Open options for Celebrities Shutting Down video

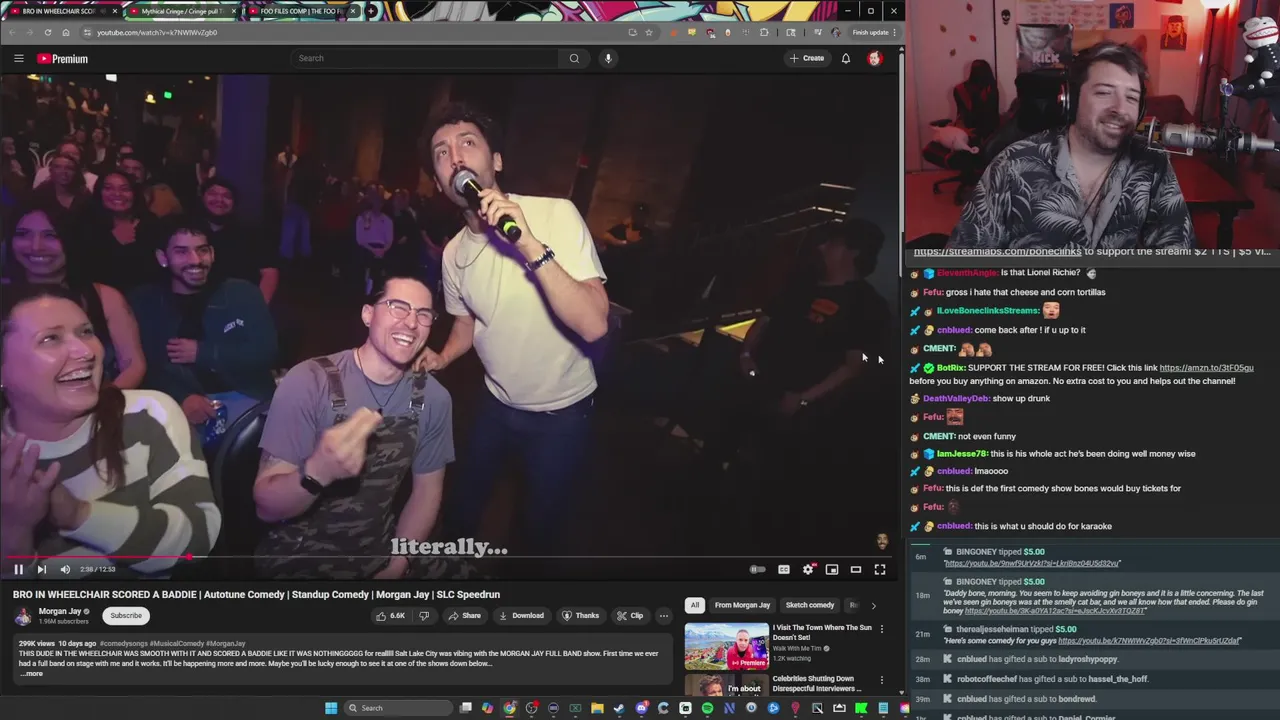click(x=881, y=680)
